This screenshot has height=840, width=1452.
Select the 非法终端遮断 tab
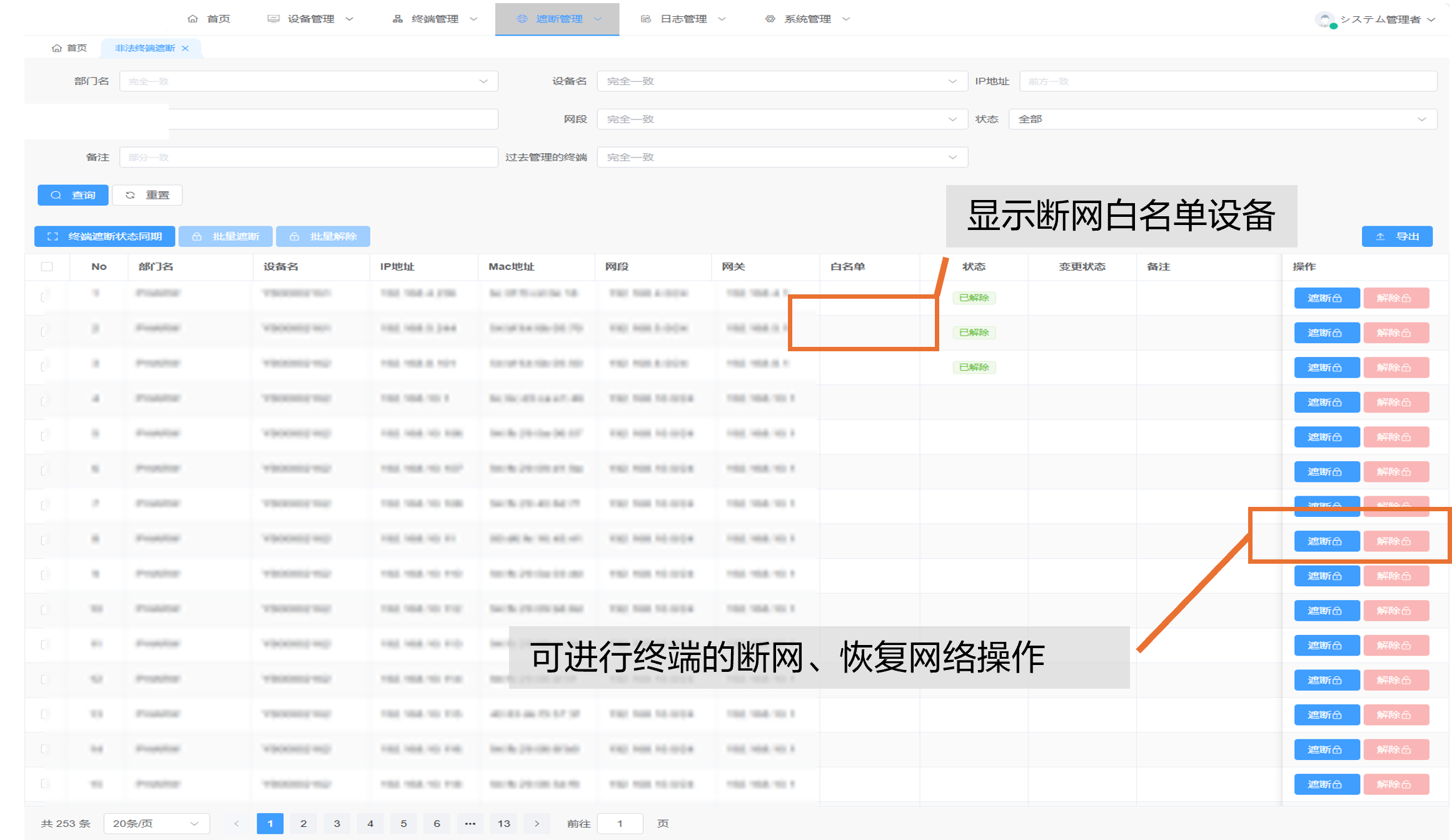click(145, 48)
